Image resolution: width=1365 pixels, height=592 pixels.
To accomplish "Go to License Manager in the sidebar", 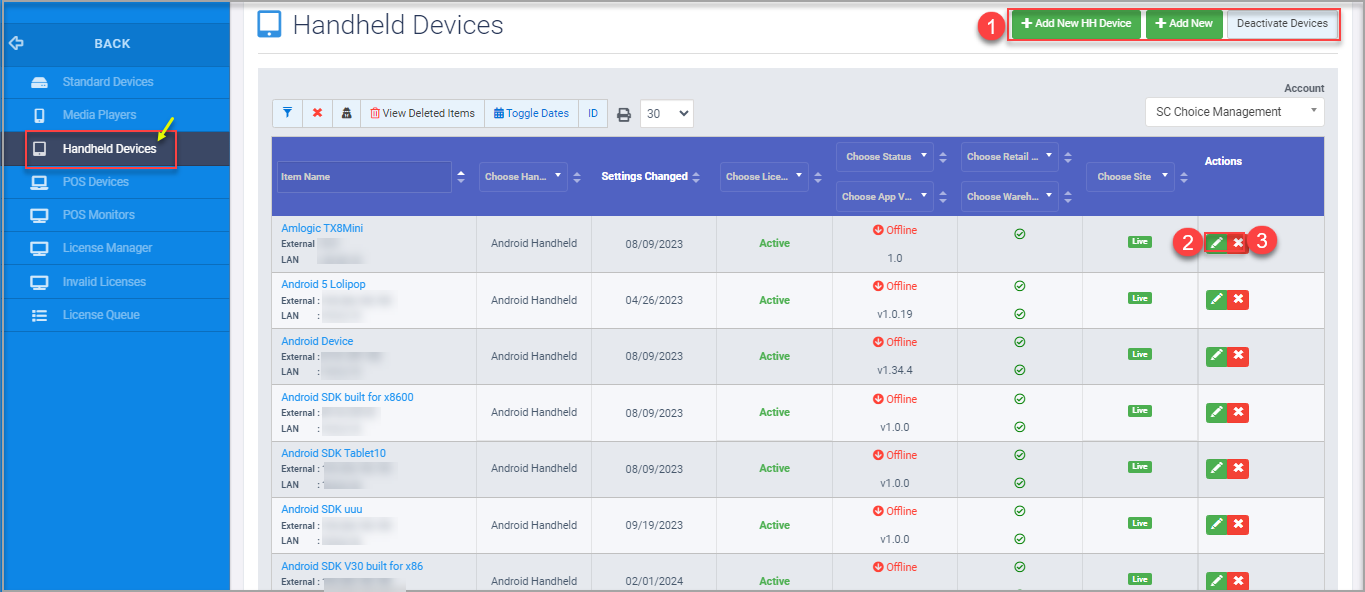I will (x=107, y=248).
